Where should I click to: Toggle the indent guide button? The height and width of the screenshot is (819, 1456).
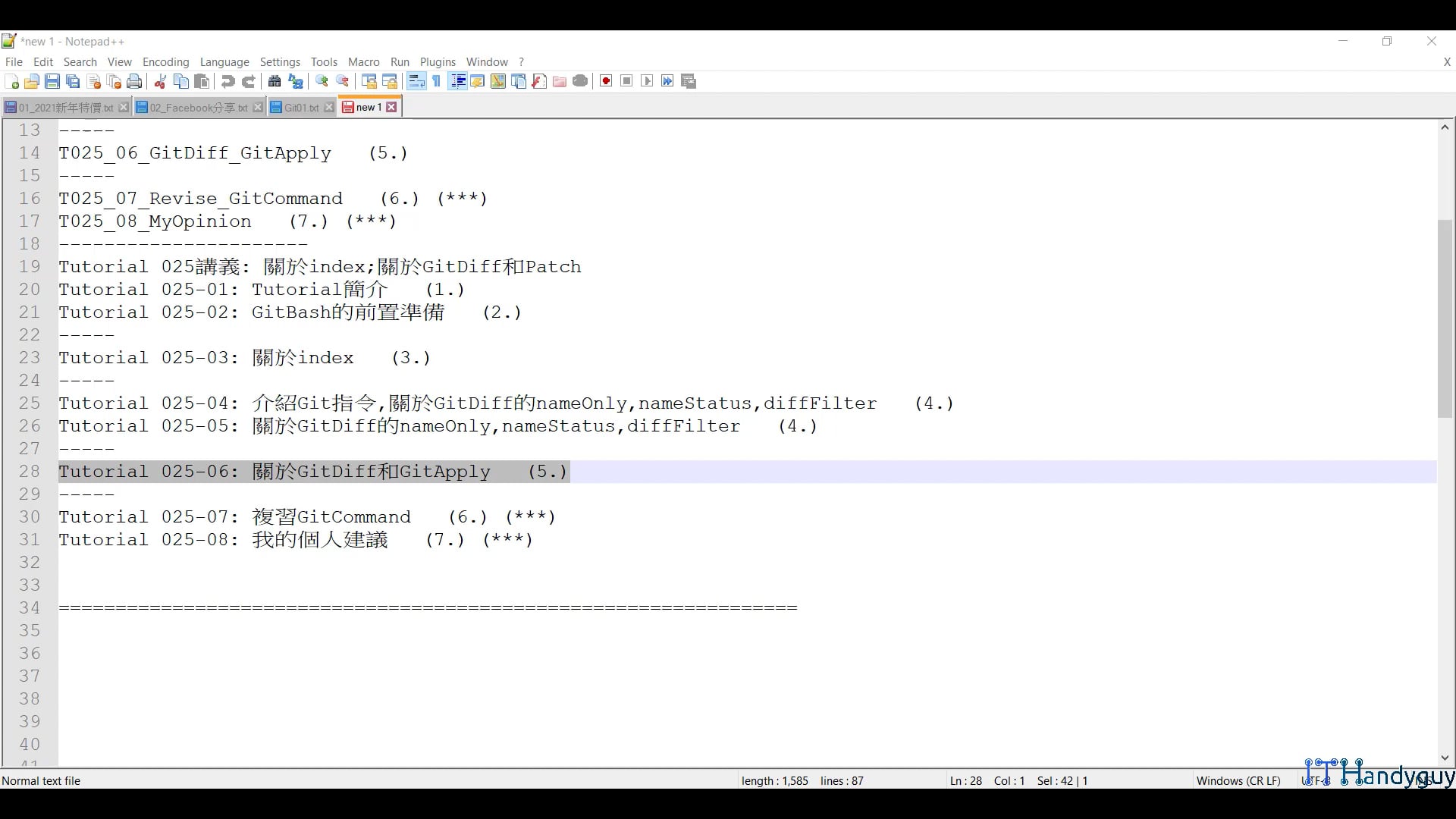tap(457, 82)
